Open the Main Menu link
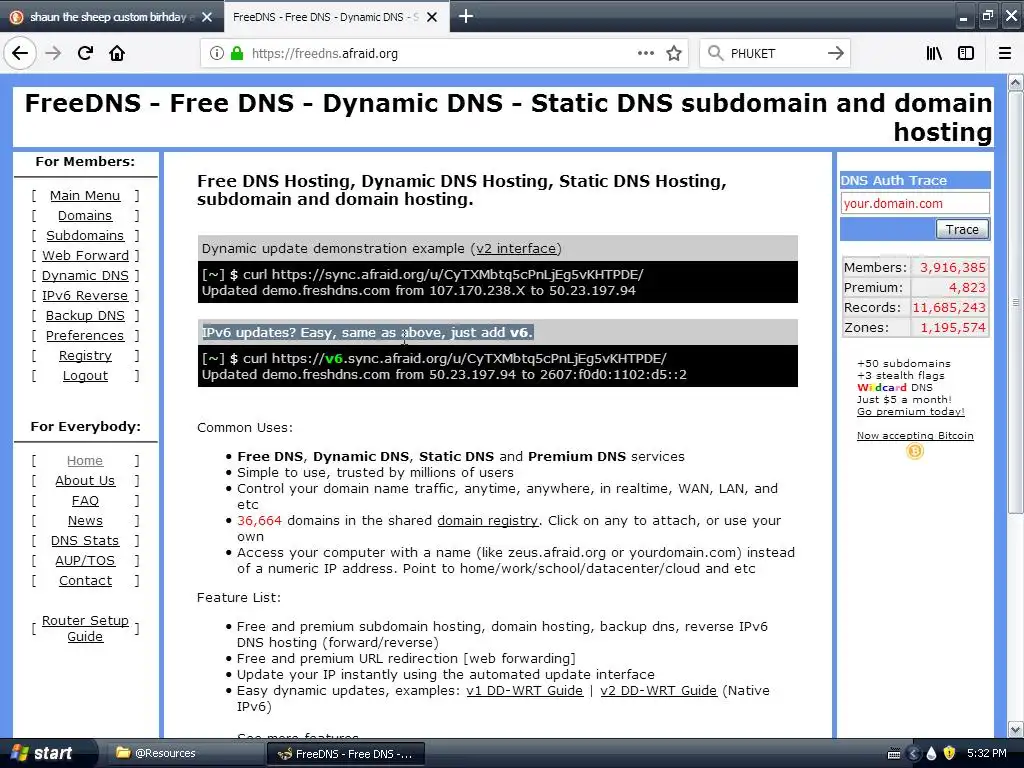 [85, 195]
